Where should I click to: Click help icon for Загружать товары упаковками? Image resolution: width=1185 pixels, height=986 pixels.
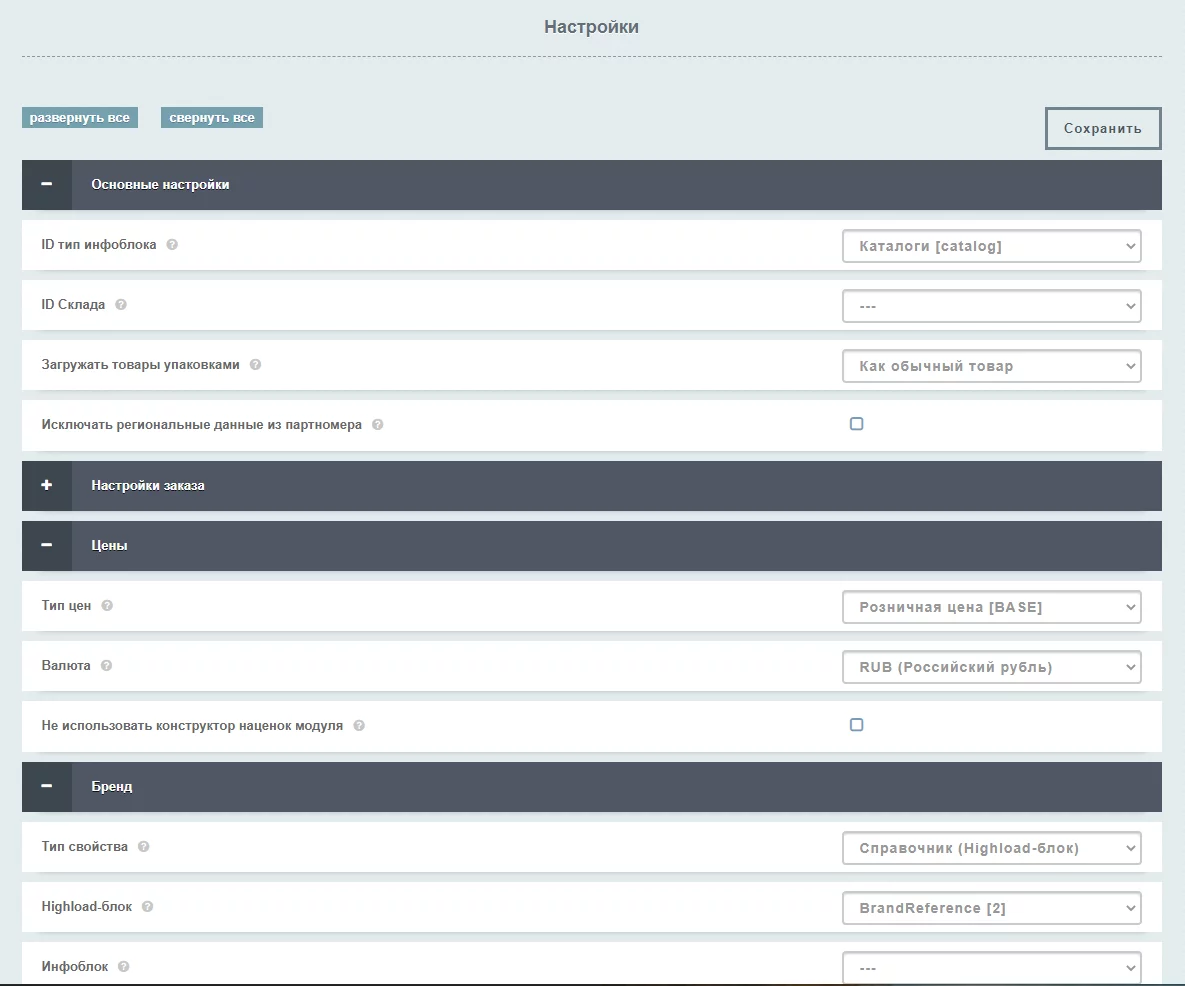point(255,365)
